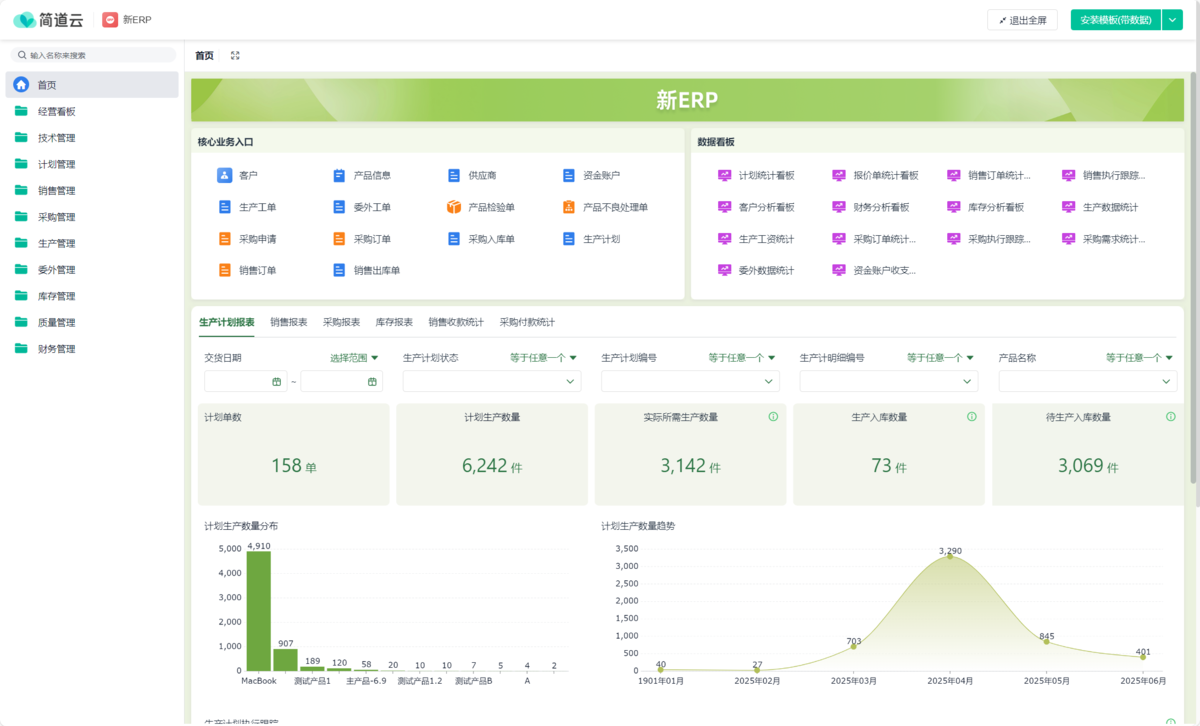Image resolution: width=1200 pixels, height=726 pixels.
Task: Click the 库存分析看板 dashboard icon
Action: 954,207
